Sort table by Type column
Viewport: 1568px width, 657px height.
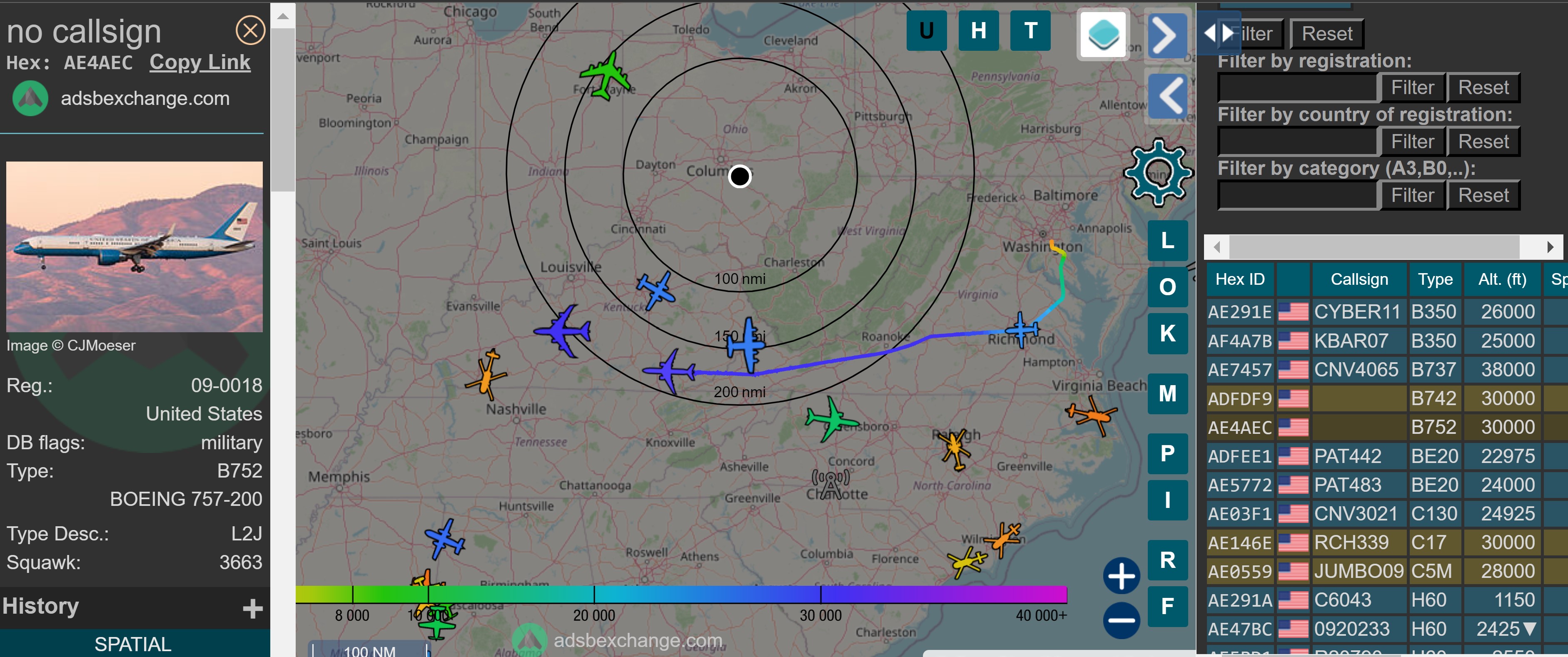coord(1435,279)
